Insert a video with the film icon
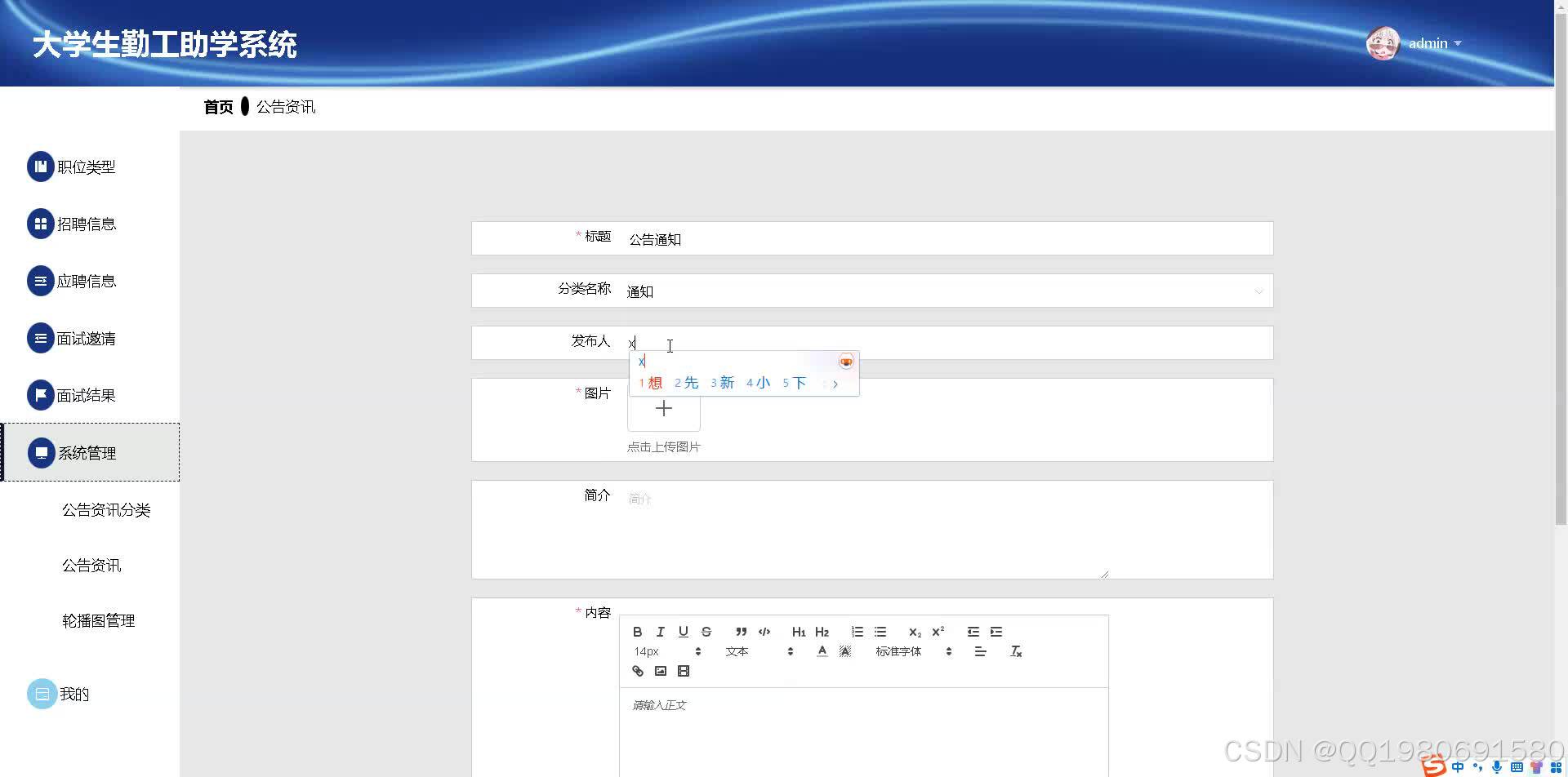 point(684,671)
